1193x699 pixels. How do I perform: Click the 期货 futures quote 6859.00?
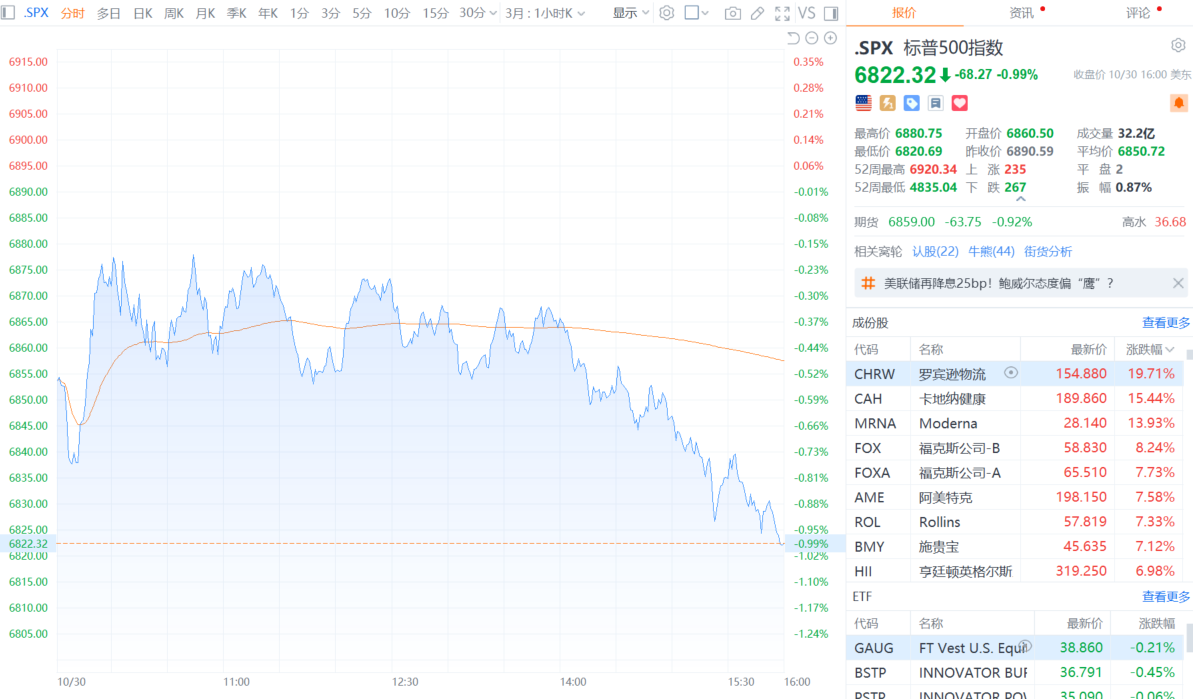911,221
